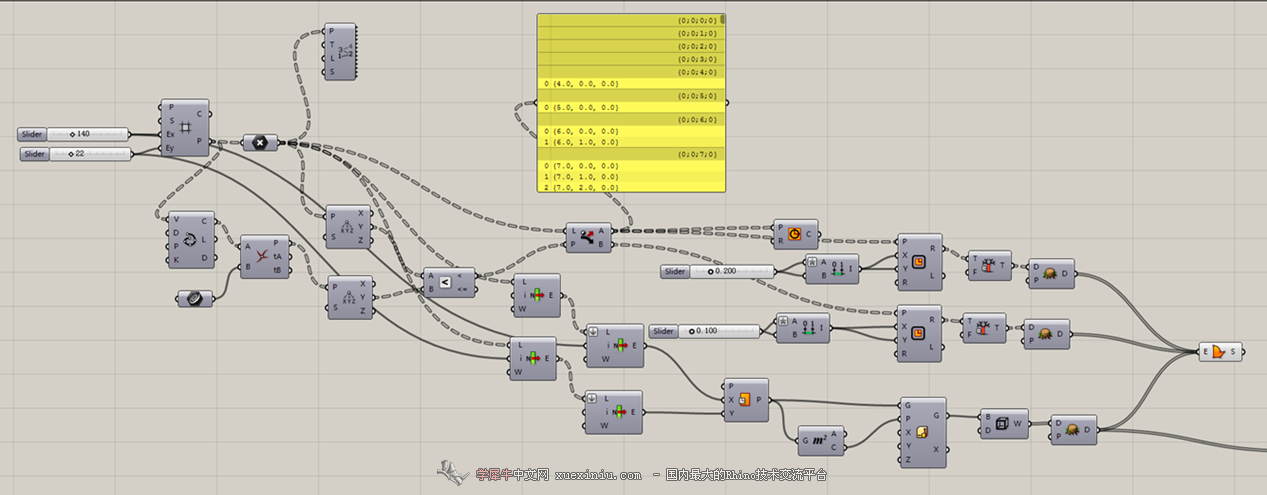The height and width of the screenshot is (495, 1267).
Task: Click the tA output on intersection component
Action: point(277,256)
